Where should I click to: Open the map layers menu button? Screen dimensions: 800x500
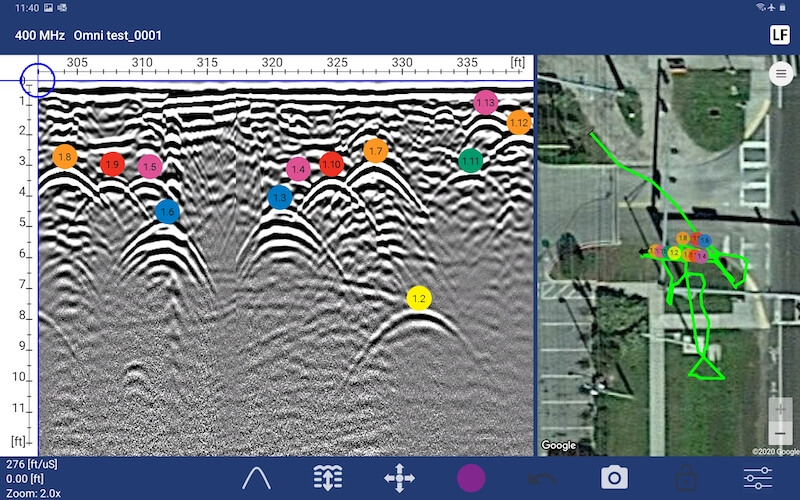[x=780, y=74]
